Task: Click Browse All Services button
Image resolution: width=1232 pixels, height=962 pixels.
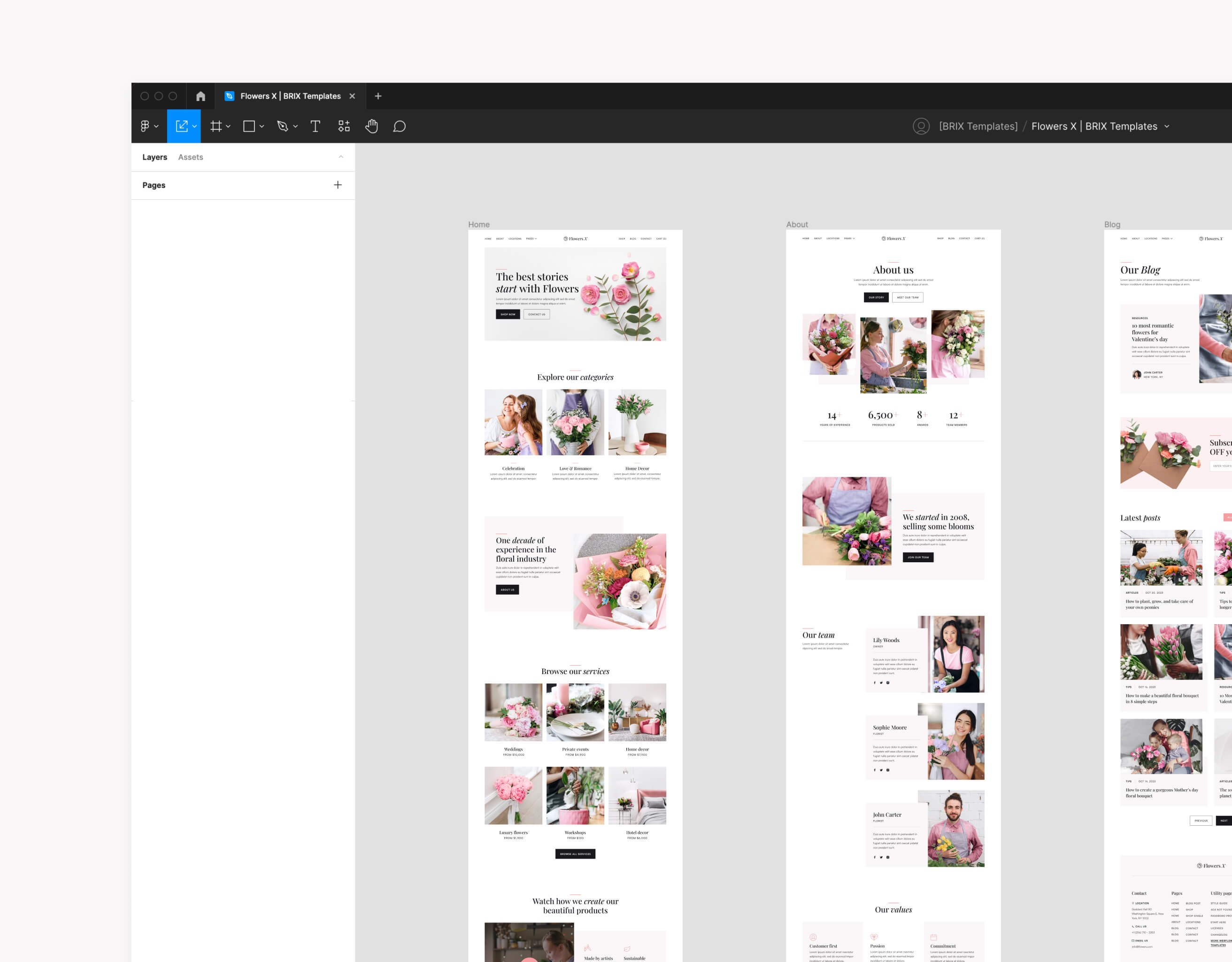Action: 575,853
